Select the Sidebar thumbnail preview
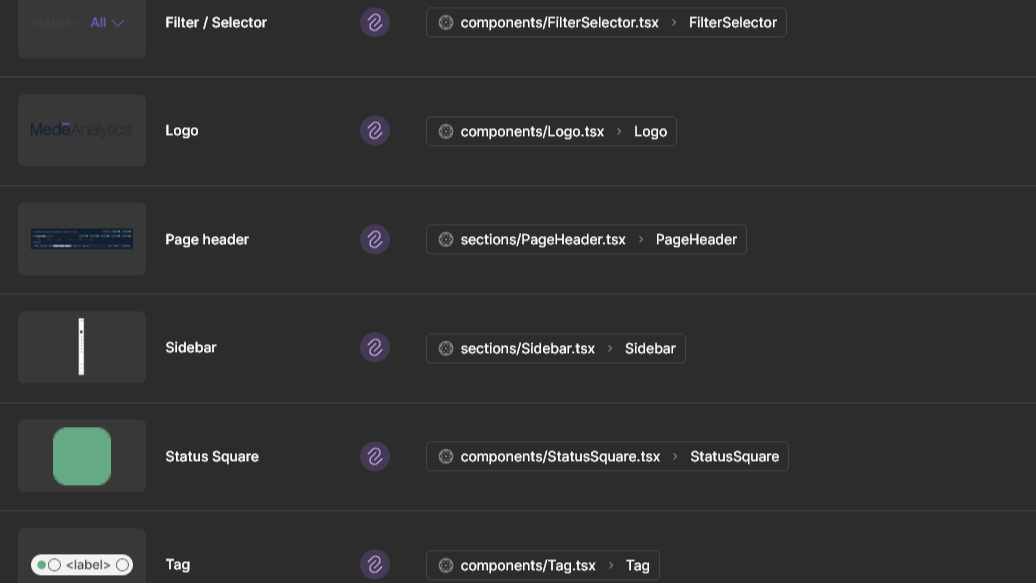 (x=82, y=347)
